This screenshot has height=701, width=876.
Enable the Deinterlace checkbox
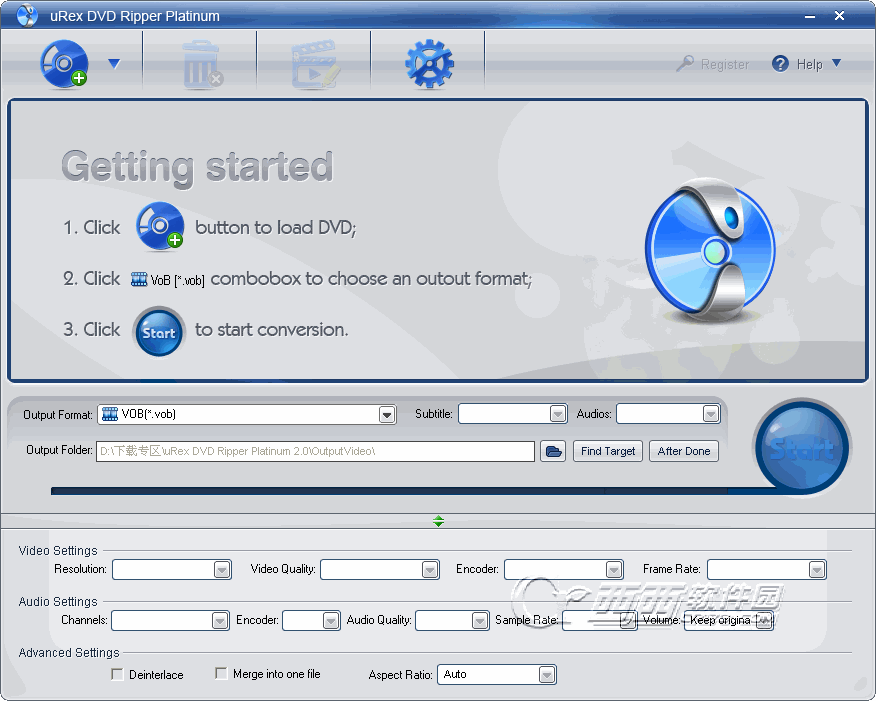[118, 674]
